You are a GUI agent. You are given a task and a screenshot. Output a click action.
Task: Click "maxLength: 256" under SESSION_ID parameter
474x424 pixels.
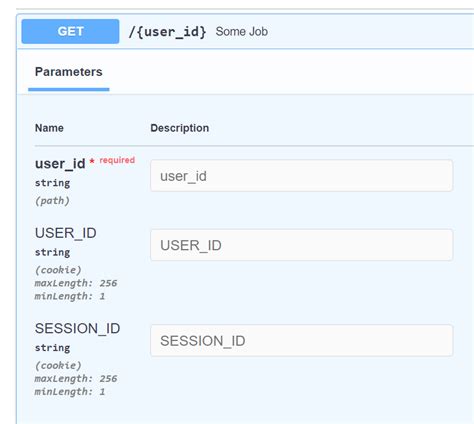pos(76,379)
